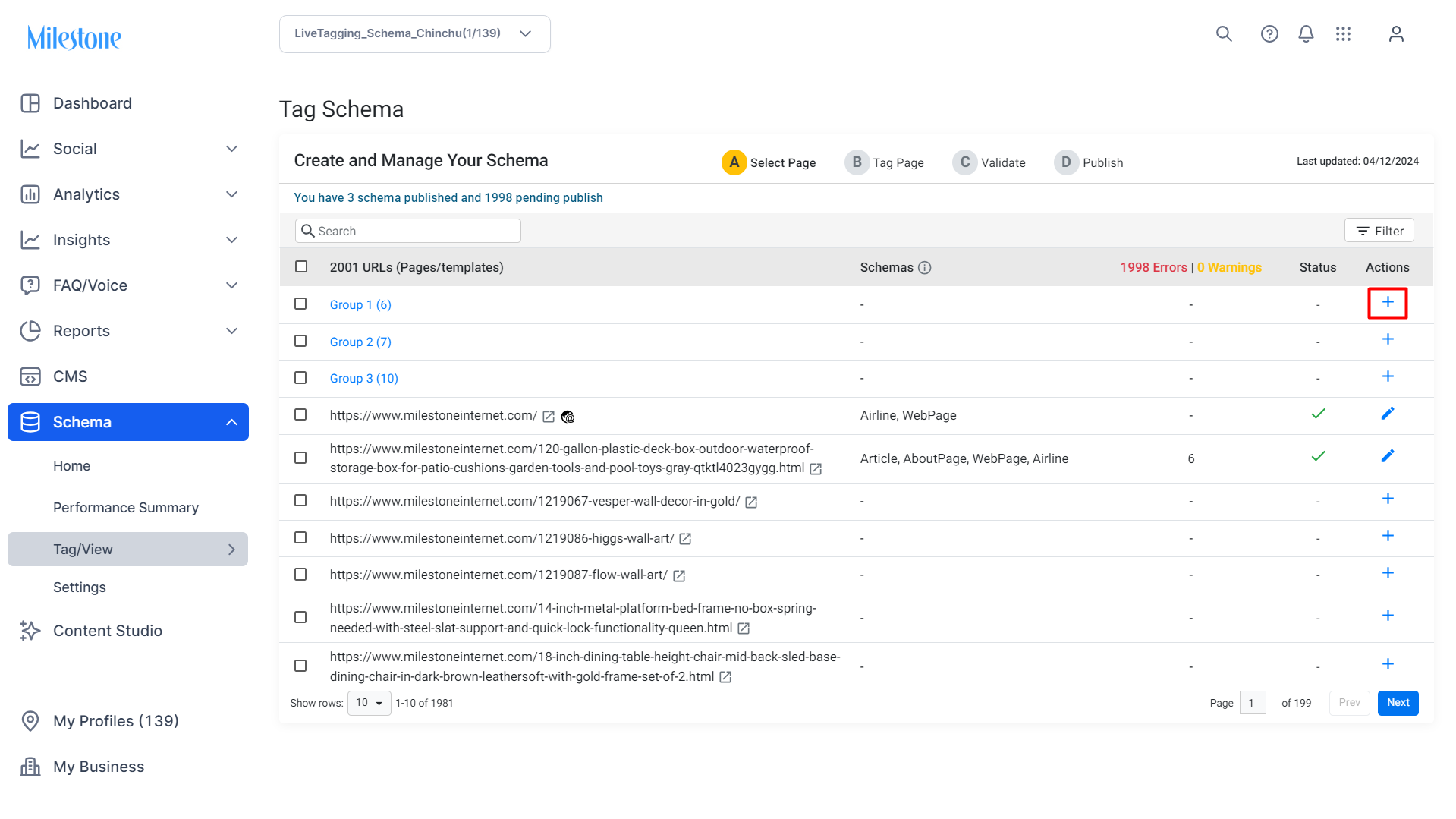Add schema for higgs-wall-art row
1456x819 pixels.
[x=1388, y=536]
